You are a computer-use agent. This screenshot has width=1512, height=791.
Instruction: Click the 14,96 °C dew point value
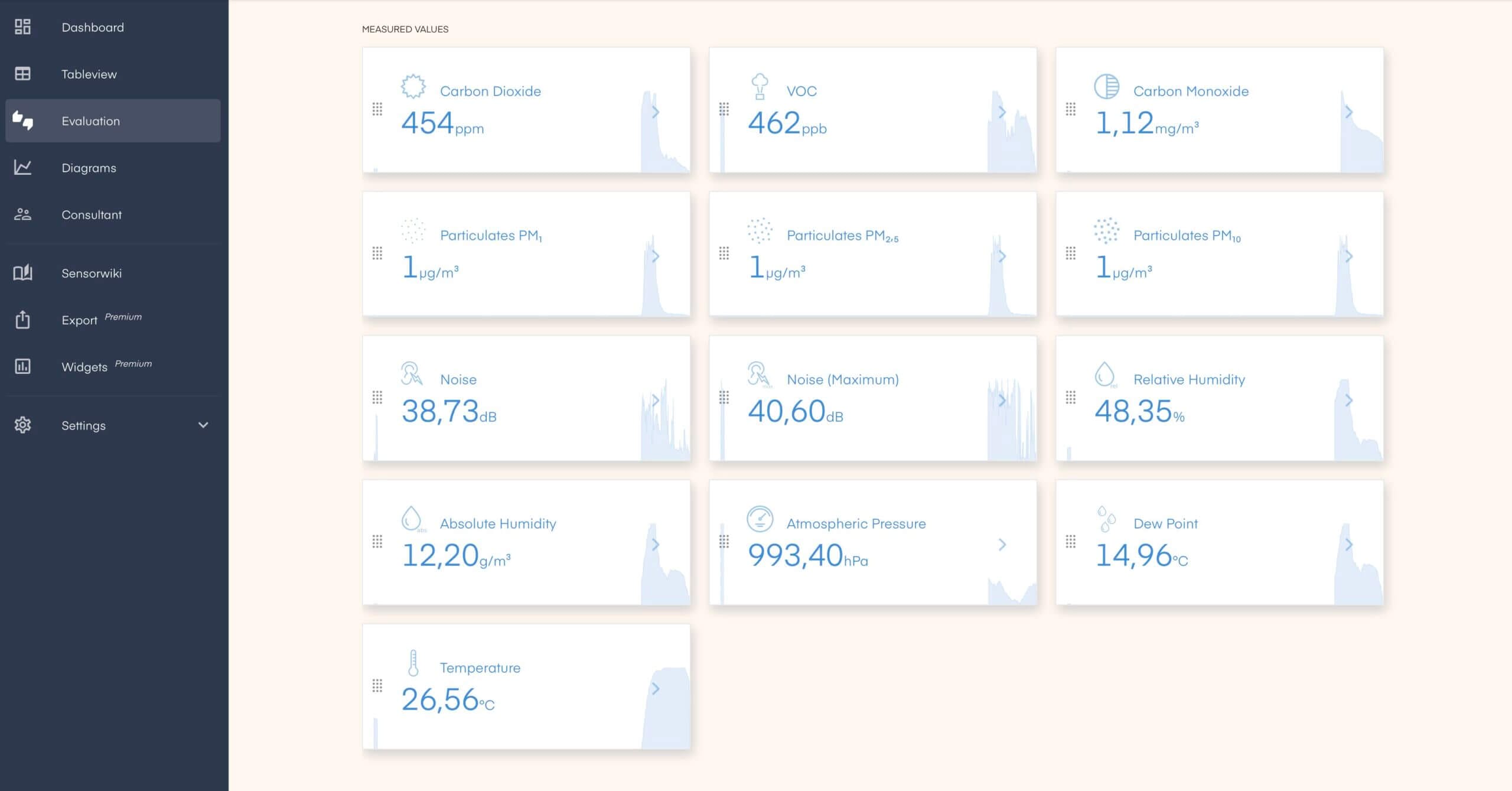click(x=1142, y=555)
